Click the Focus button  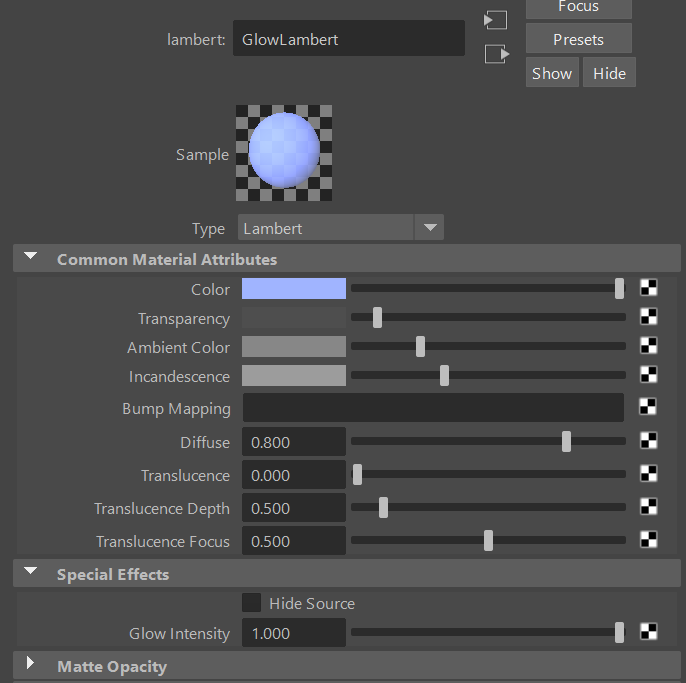(578, 8)
